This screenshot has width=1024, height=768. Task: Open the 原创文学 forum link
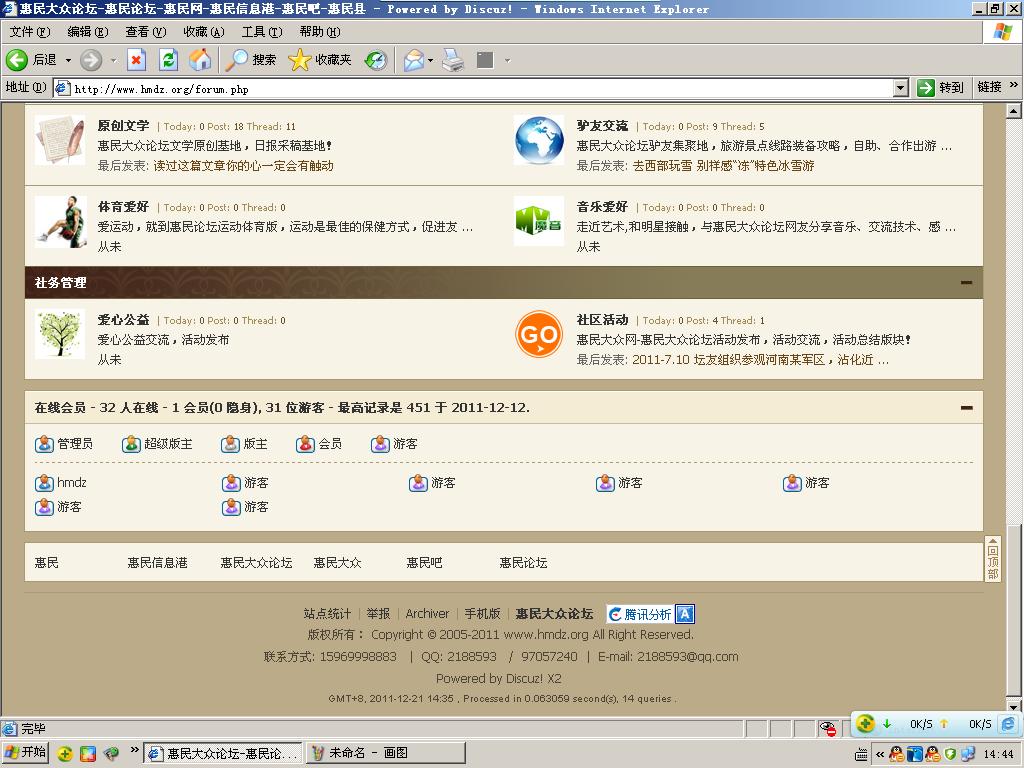(x=123, y=126)
